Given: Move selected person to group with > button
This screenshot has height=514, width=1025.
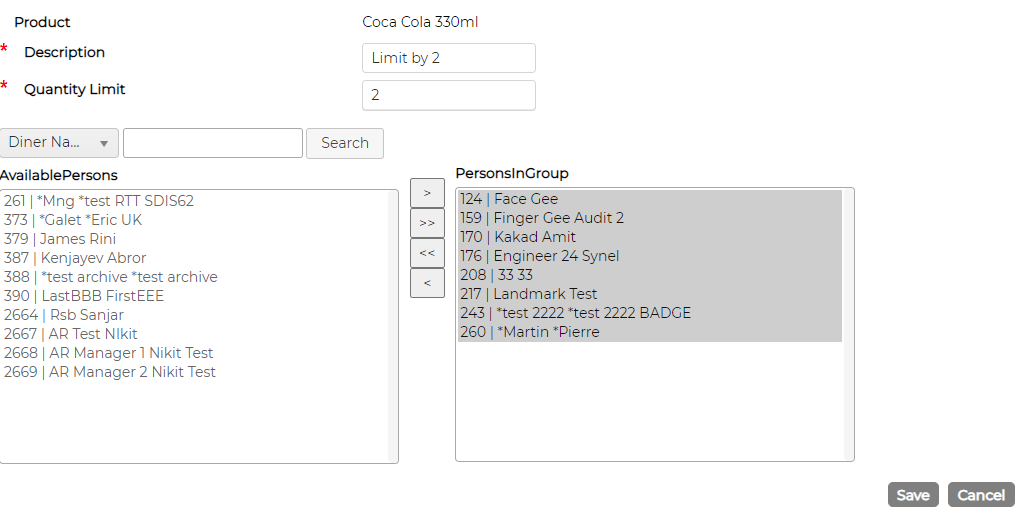Looking at the screenshot, I should (x=427, y=193).
